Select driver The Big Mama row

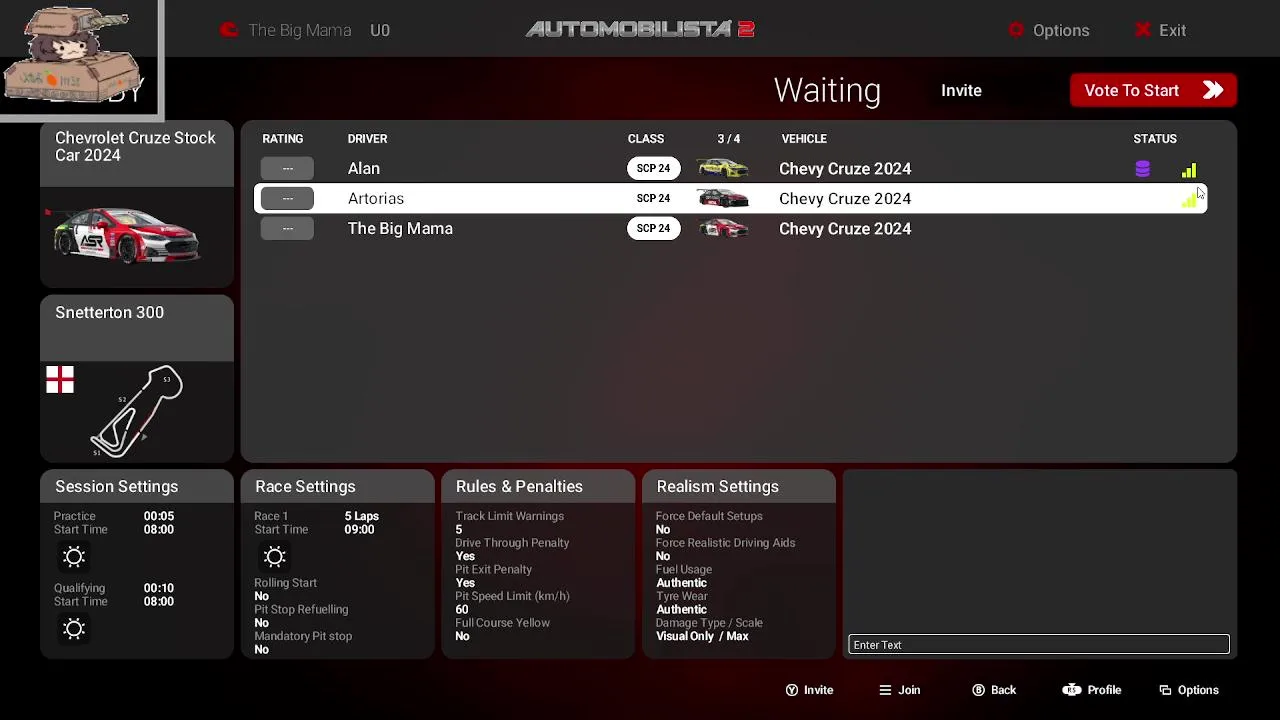pyautogui.click(x=730, y=228)
